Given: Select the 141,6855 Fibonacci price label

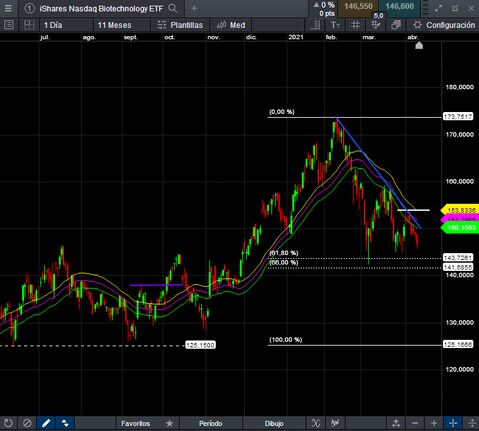Looking at the screenshot, I should pos(458,267).
